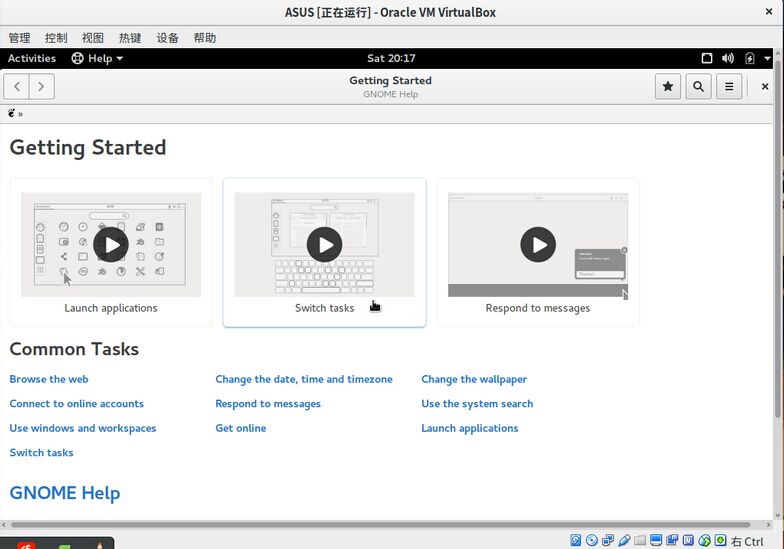Open the 设备 menu
The width and height of the screenshot is (784, 549).
coord(168,38)
